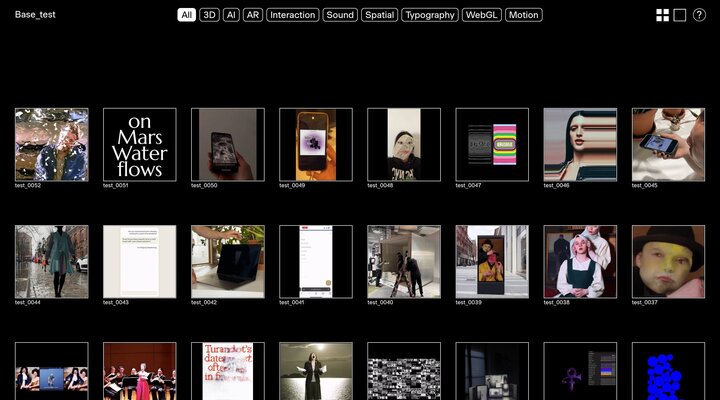
Task: Open test_0052 project thumbnail
Action: 51,145
